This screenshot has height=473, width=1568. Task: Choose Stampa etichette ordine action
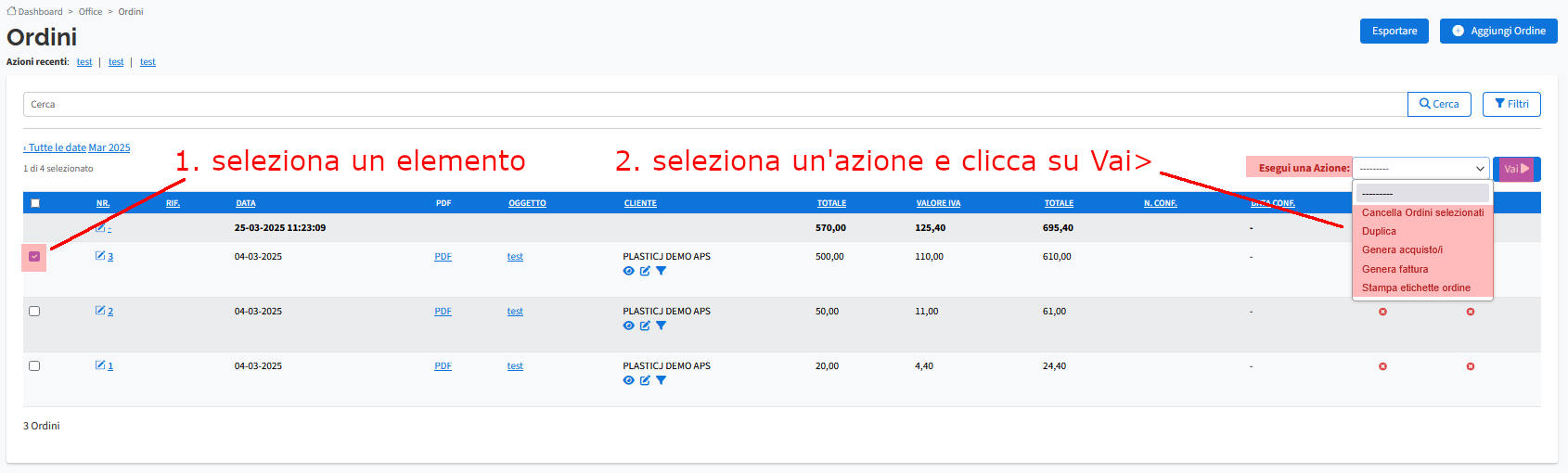coord(1422,288)
